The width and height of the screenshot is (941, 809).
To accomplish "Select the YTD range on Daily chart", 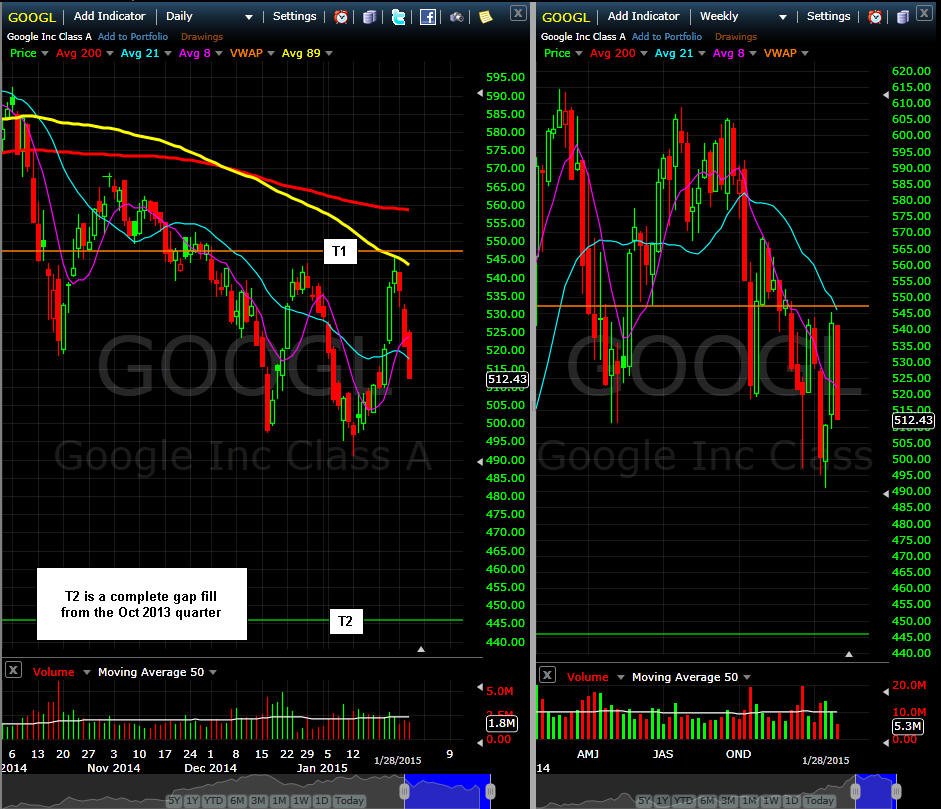I will pyautogui.click(x=213, y=801).
